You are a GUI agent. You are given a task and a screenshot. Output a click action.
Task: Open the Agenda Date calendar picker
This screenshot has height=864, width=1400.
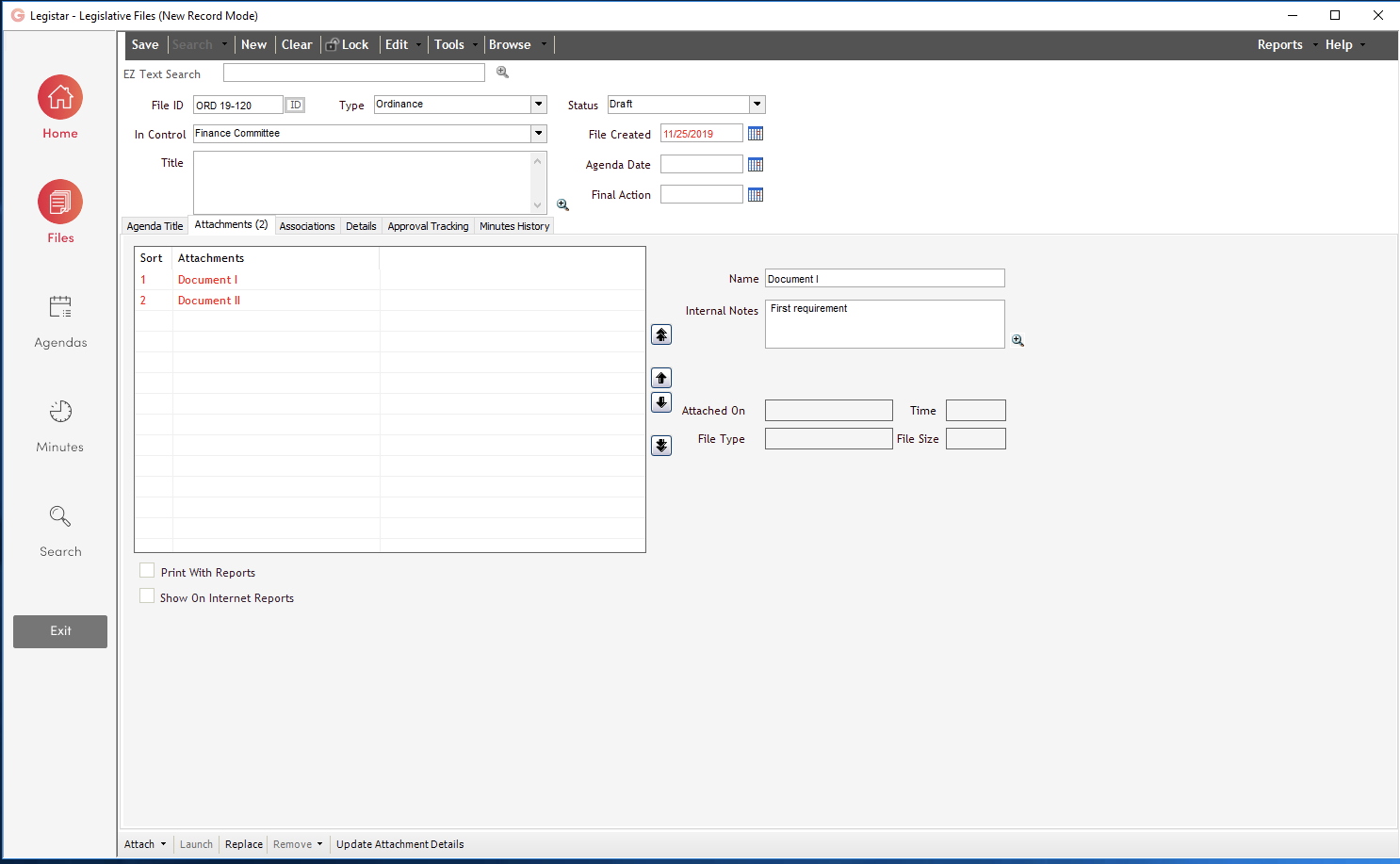(x=755, y=164)
